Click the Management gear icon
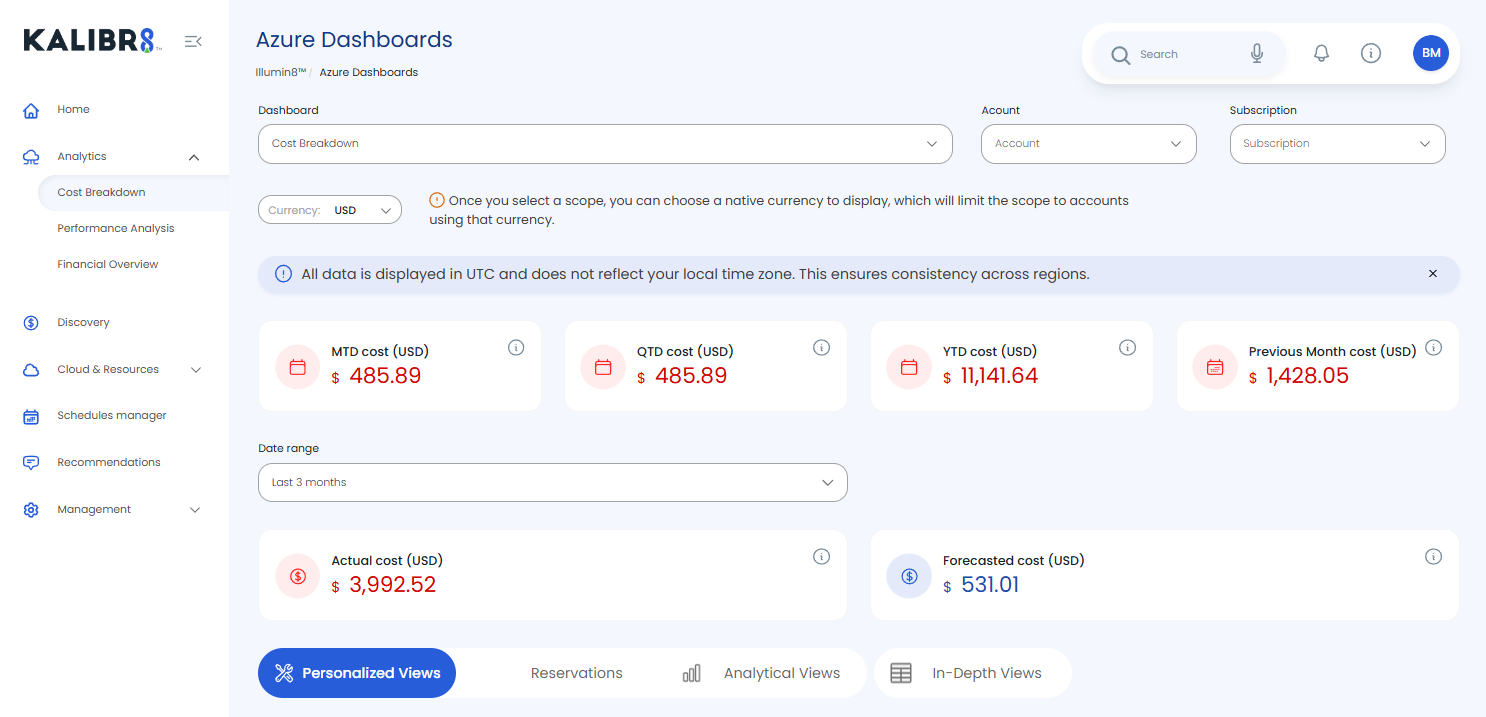The height and width of the screenshot is (717, 1486). 31,510
